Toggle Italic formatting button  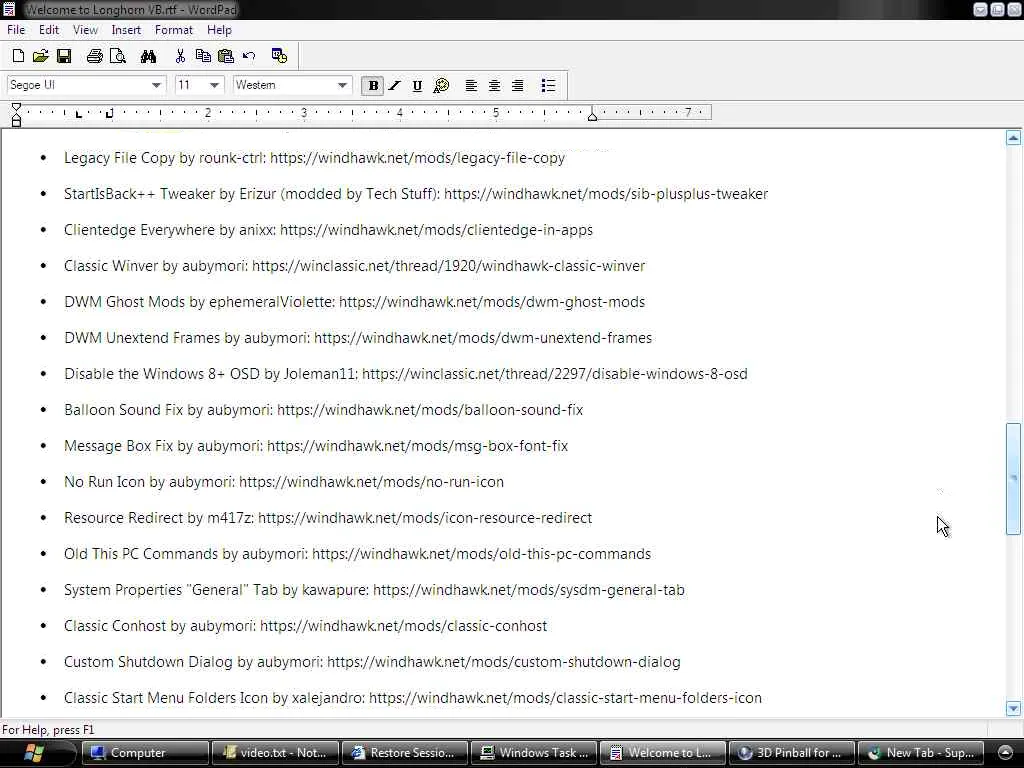tap(395, 86)
